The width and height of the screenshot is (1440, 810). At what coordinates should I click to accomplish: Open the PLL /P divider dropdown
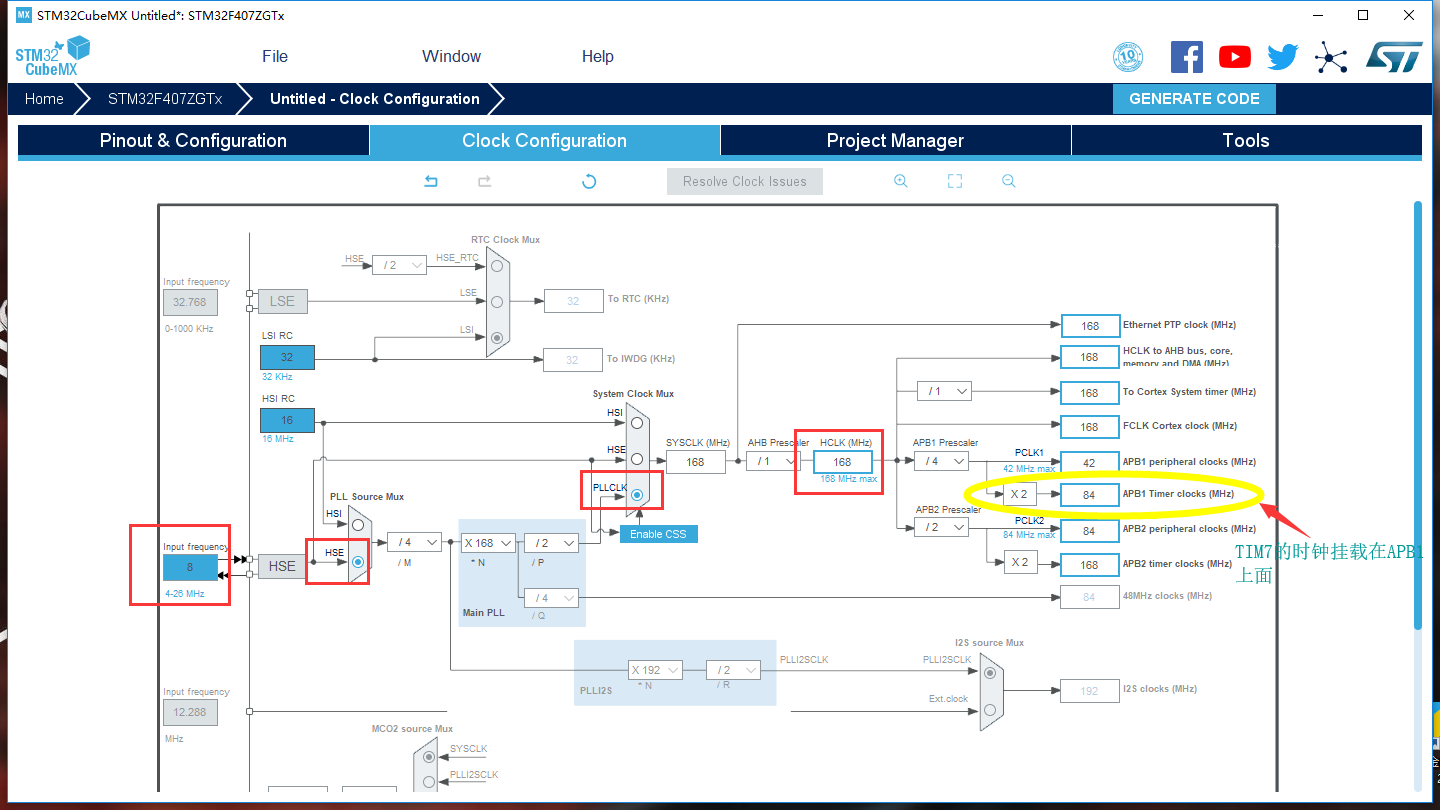click(552, 543)
